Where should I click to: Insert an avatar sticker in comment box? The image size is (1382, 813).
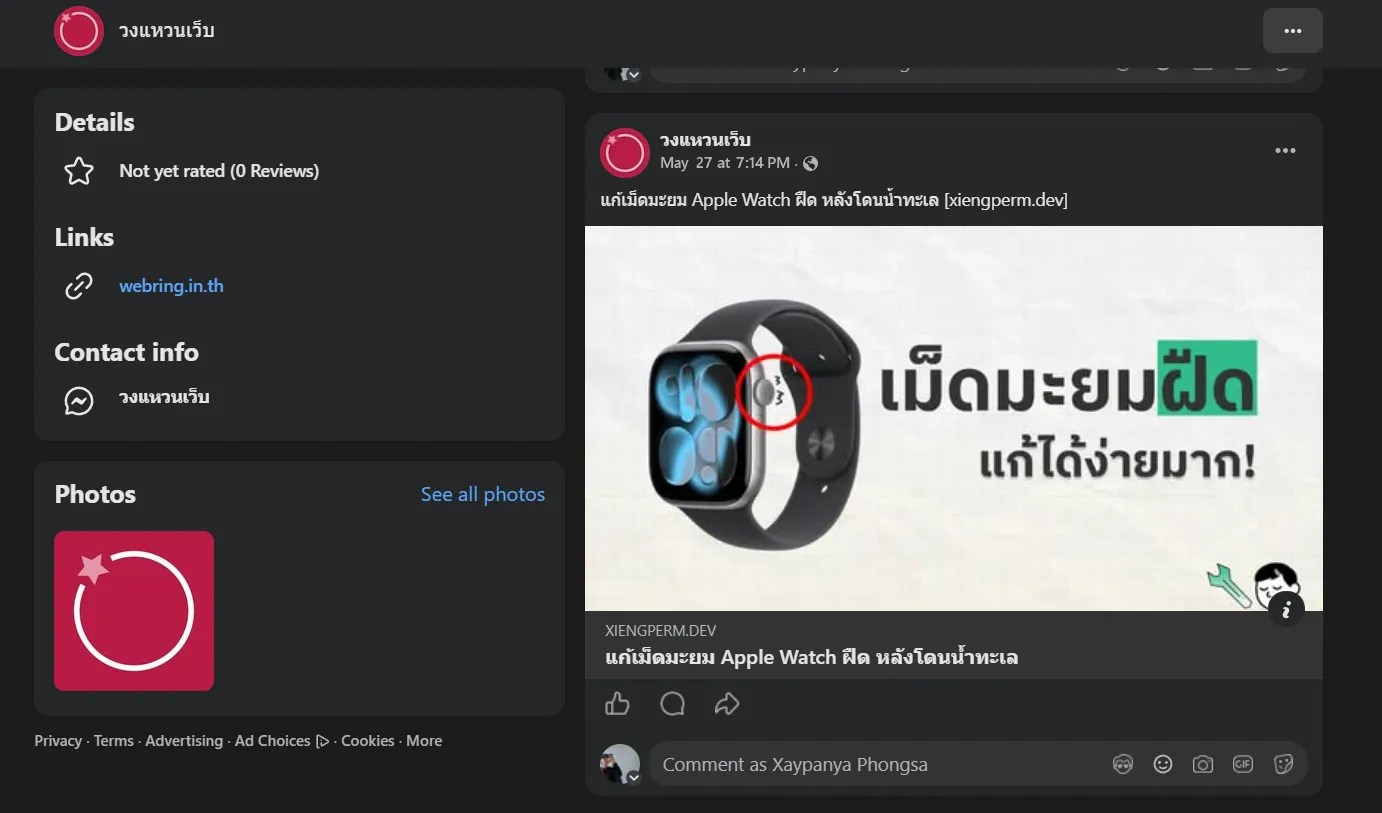click(x=1123, y=765)
